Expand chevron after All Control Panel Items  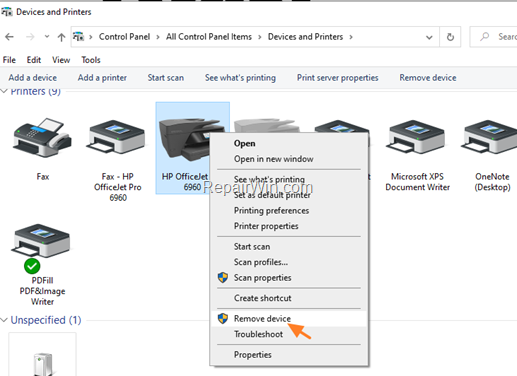point(260,37)
